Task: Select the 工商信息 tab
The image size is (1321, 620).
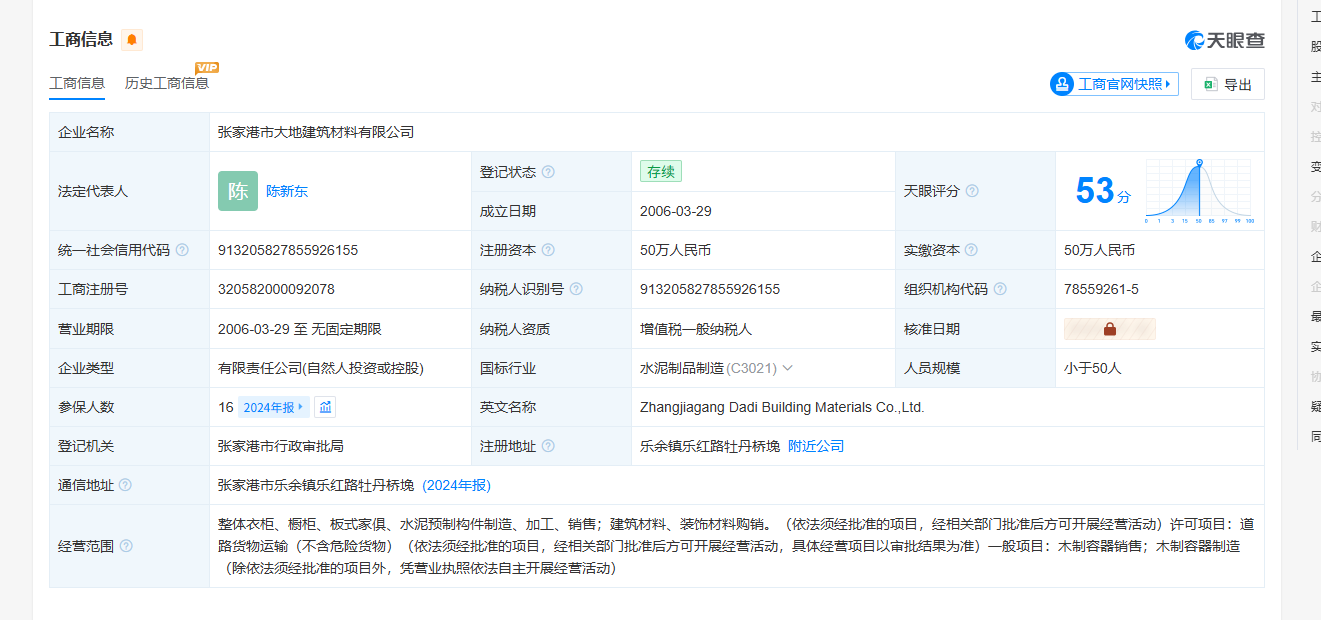Action: point(77,83)
